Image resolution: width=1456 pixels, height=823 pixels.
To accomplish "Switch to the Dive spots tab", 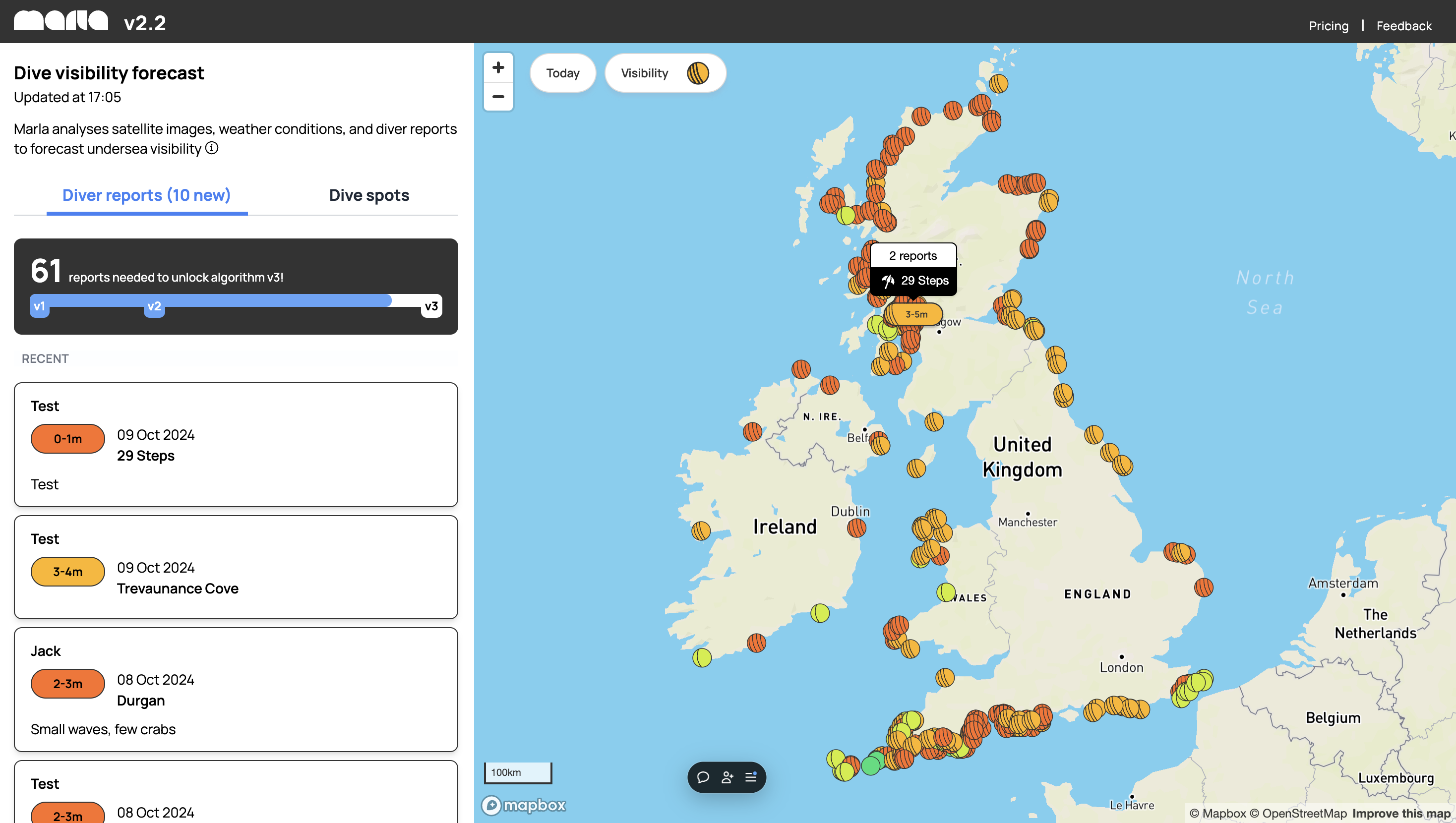I will coord(369,195).
